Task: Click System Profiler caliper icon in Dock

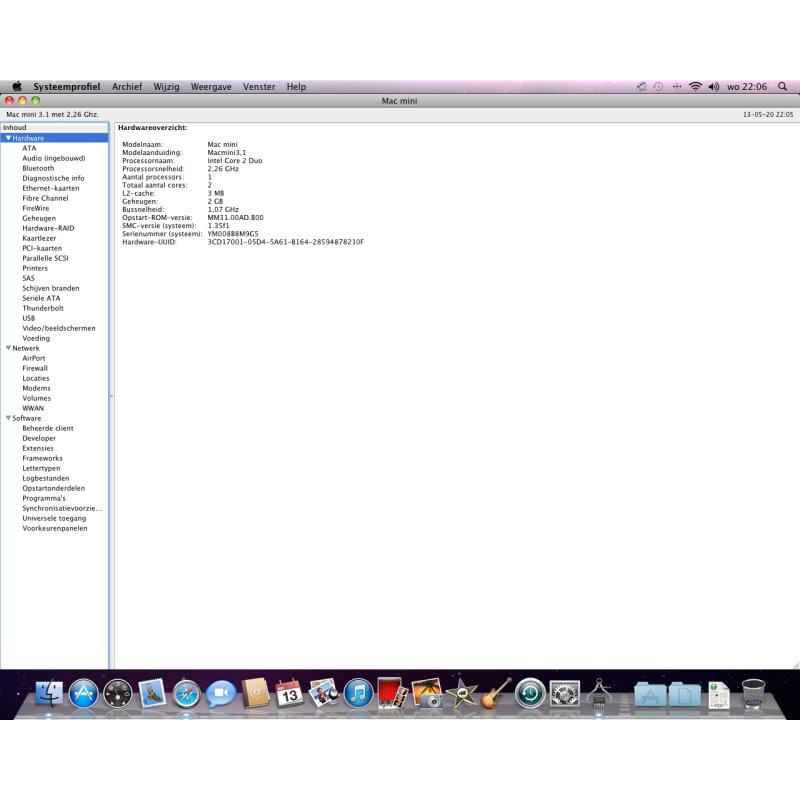Action: click(599, 692)
